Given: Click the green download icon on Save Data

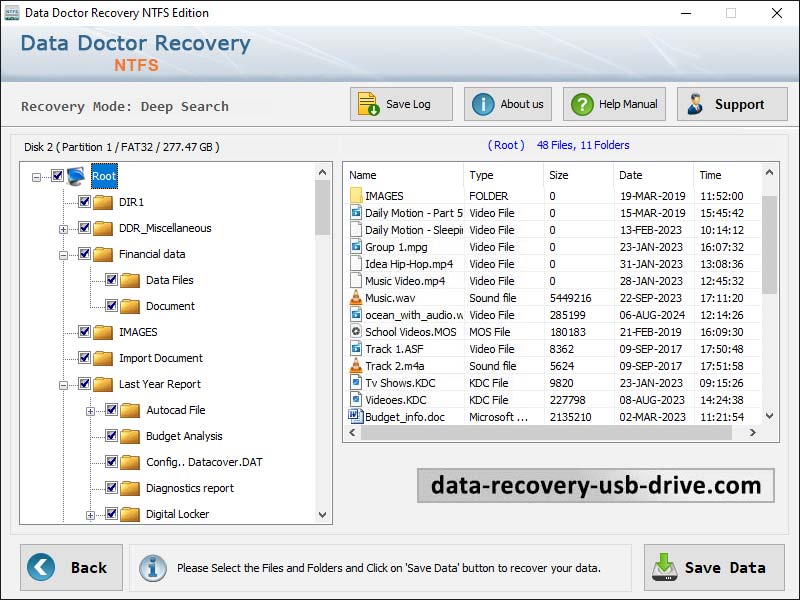Looking at the screenshot, I should pos(665,567).
